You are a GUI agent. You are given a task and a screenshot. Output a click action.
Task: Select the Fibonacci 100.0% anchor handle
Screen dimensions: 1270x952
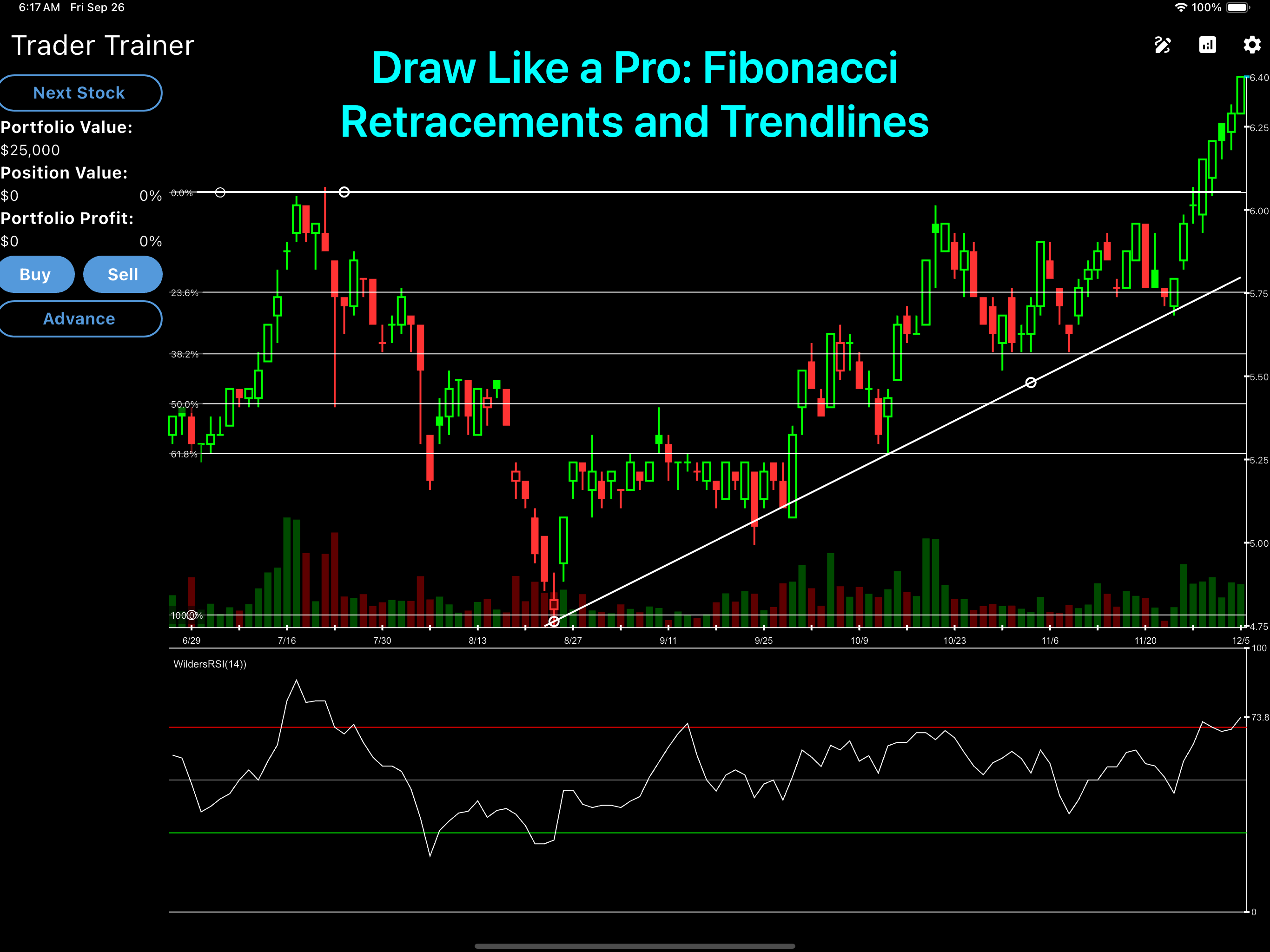[192, 615]
